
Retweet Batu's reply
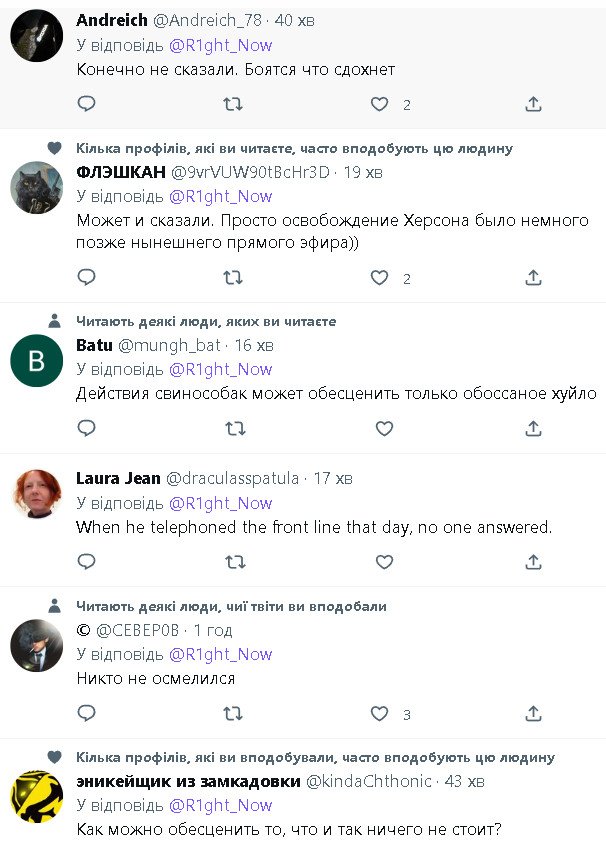235,428
